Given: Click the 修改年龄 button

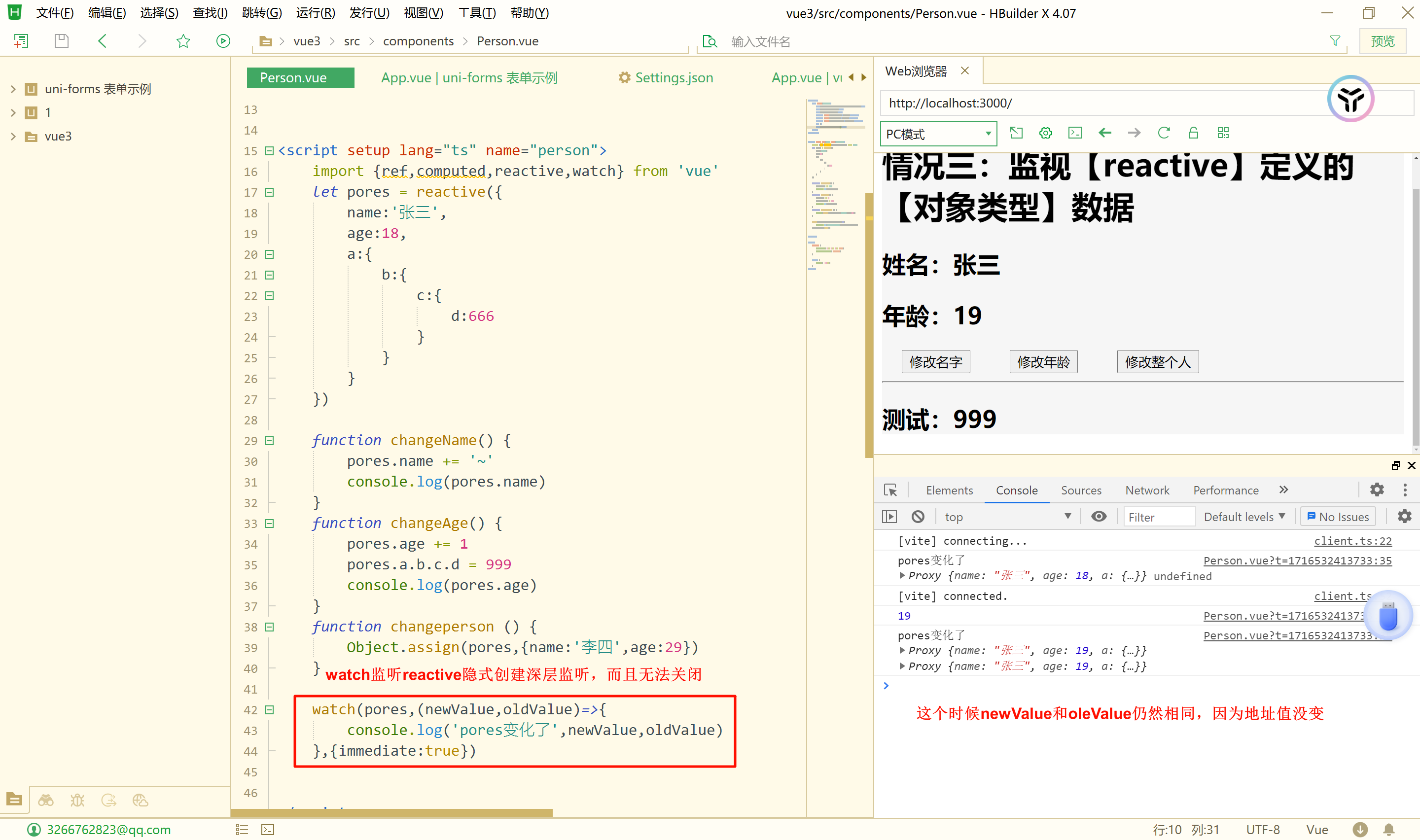Looking at the screenshot, I should (x=1043, y=362).
